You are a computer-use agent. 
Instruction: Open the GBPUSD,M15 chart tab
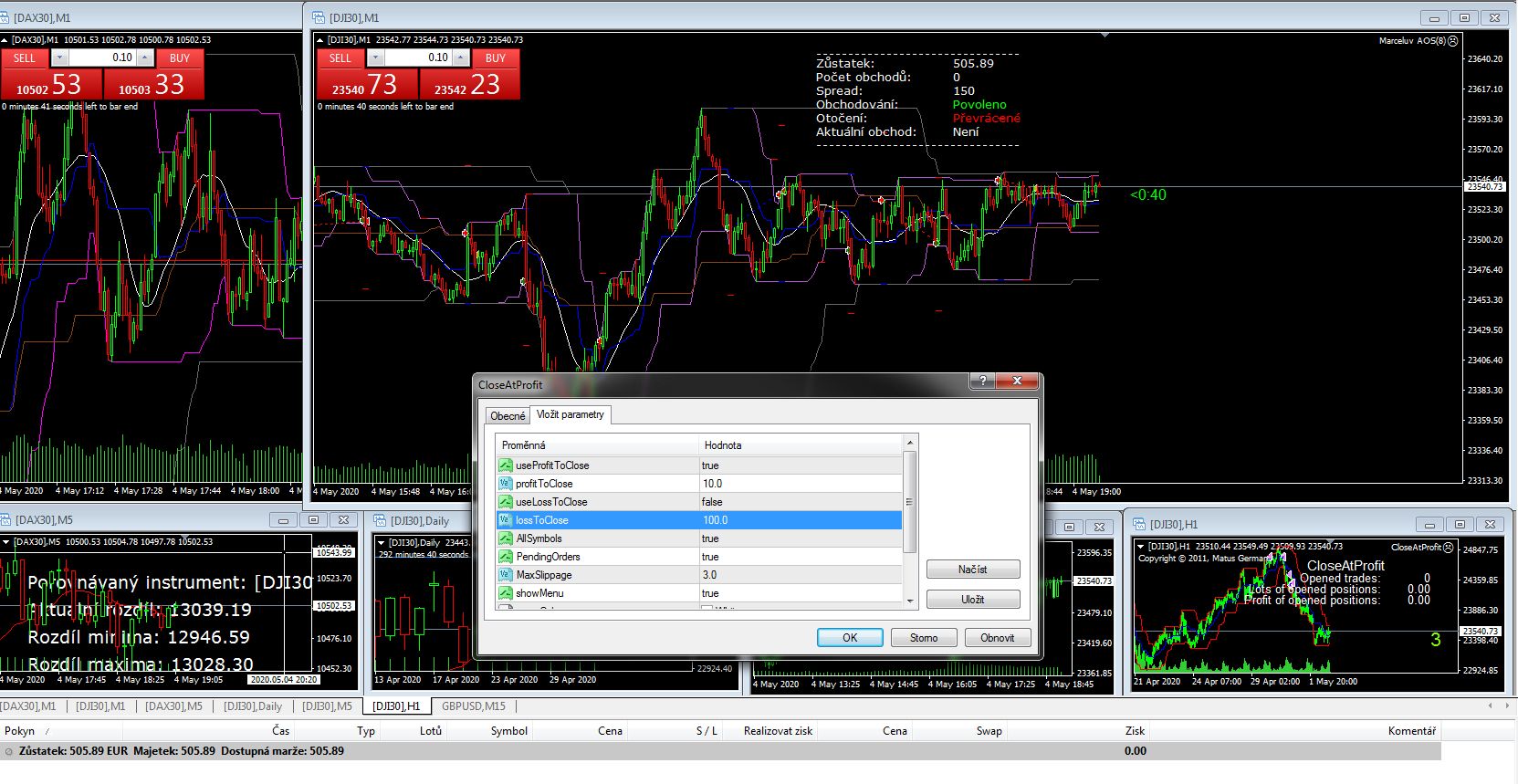coord(473,706)
